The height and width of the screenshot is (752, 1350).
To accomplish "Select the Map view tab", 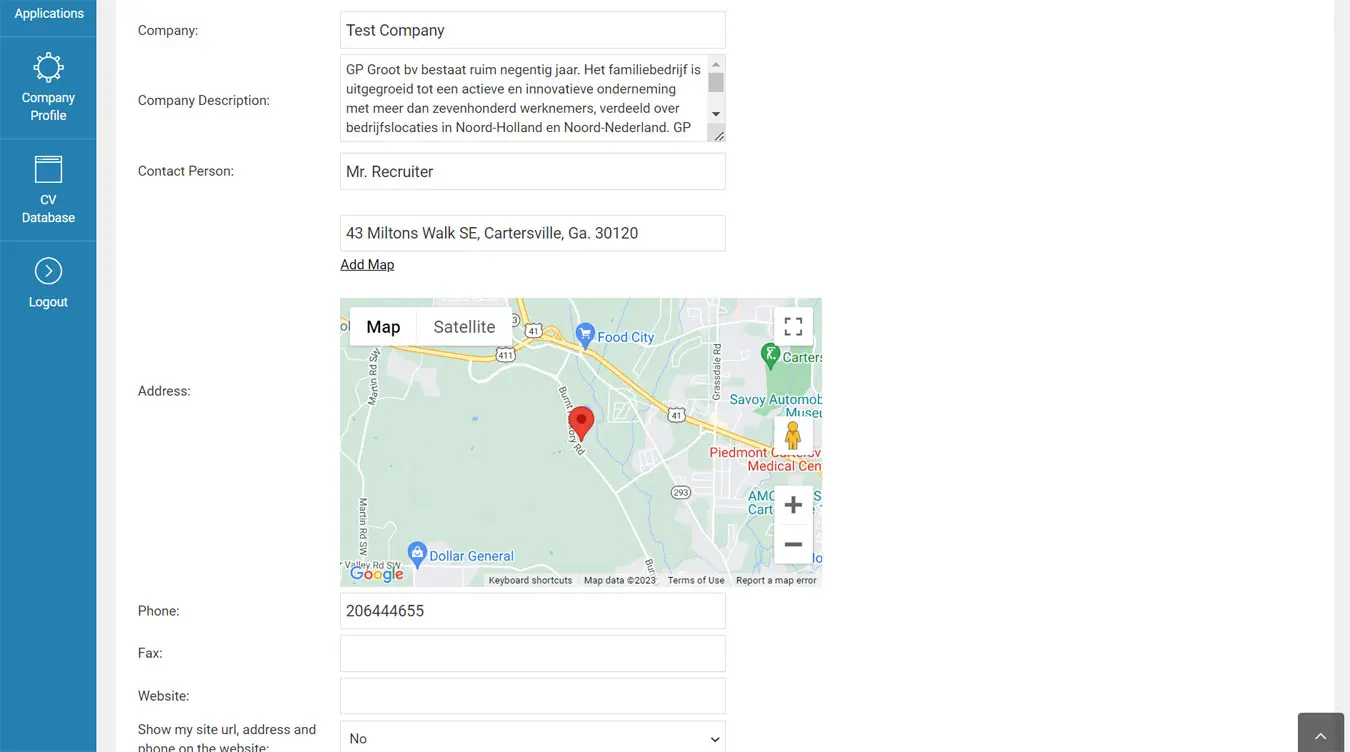I will click(383, 327).
